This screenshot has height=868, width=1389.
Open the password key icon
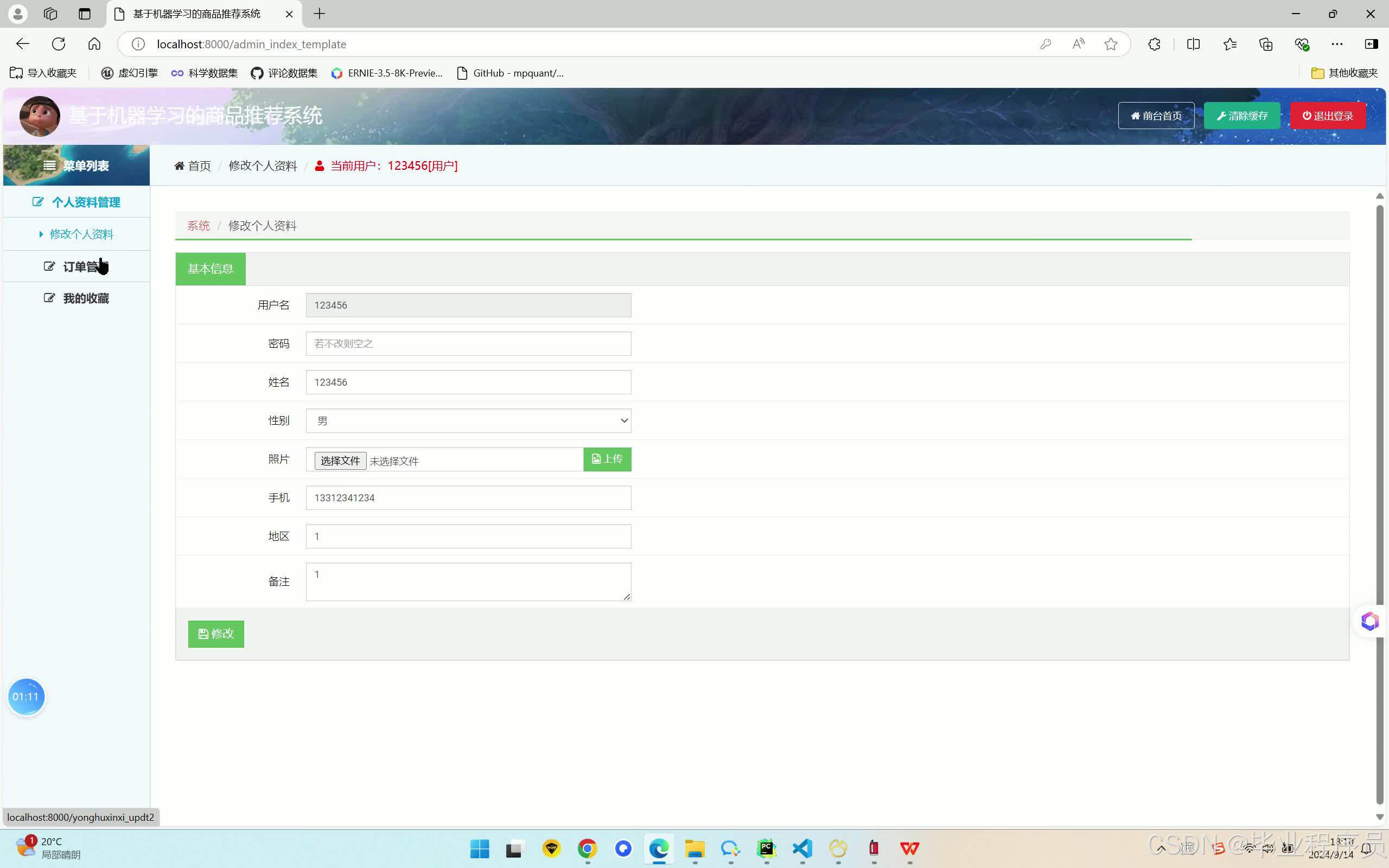point(1045,44)
